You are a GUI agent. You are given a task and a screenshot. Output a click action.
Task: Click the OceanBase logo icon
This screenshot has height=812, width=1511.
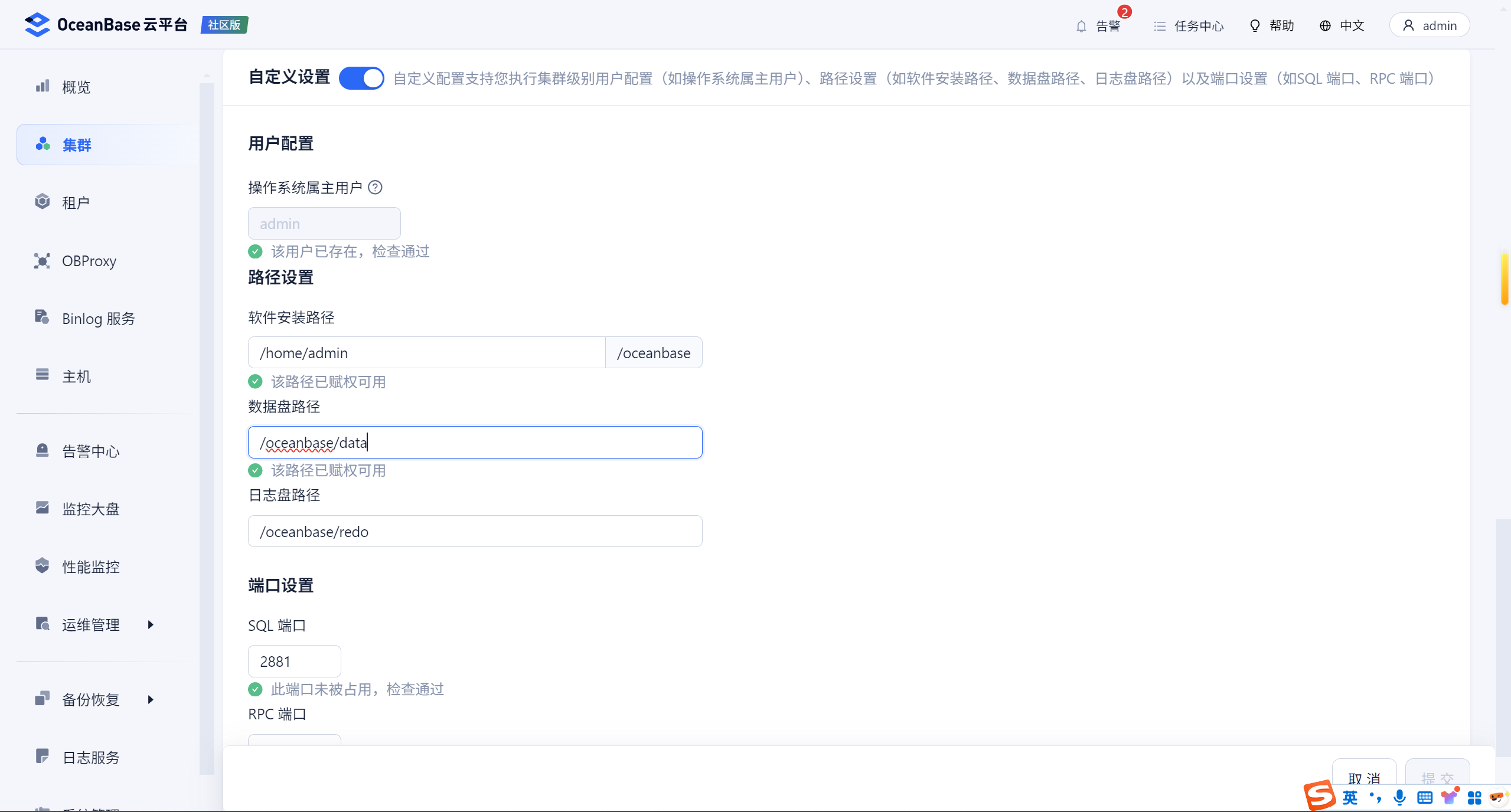(37, 25)
